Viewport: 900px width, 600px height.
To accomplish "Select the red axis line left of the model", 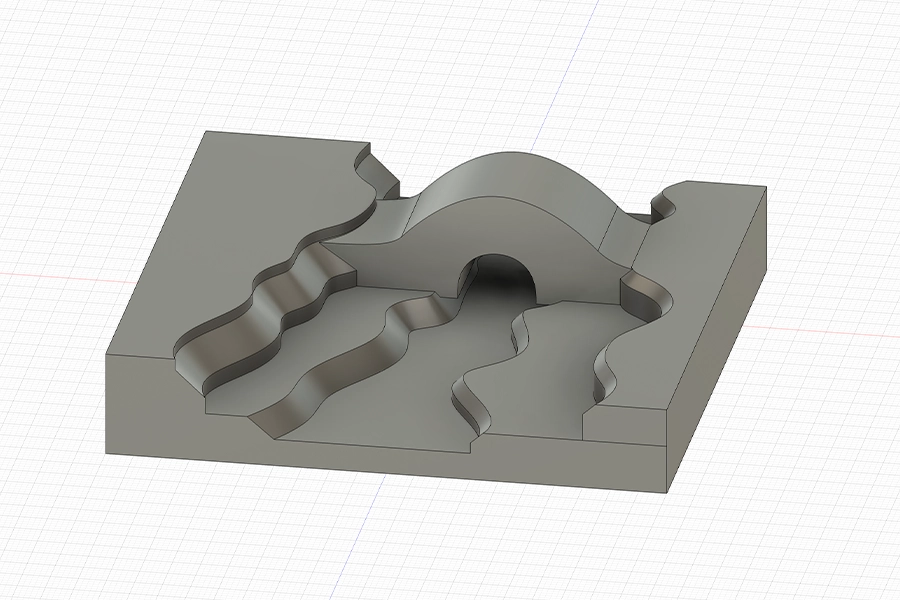I will click(x=50, y=277).
